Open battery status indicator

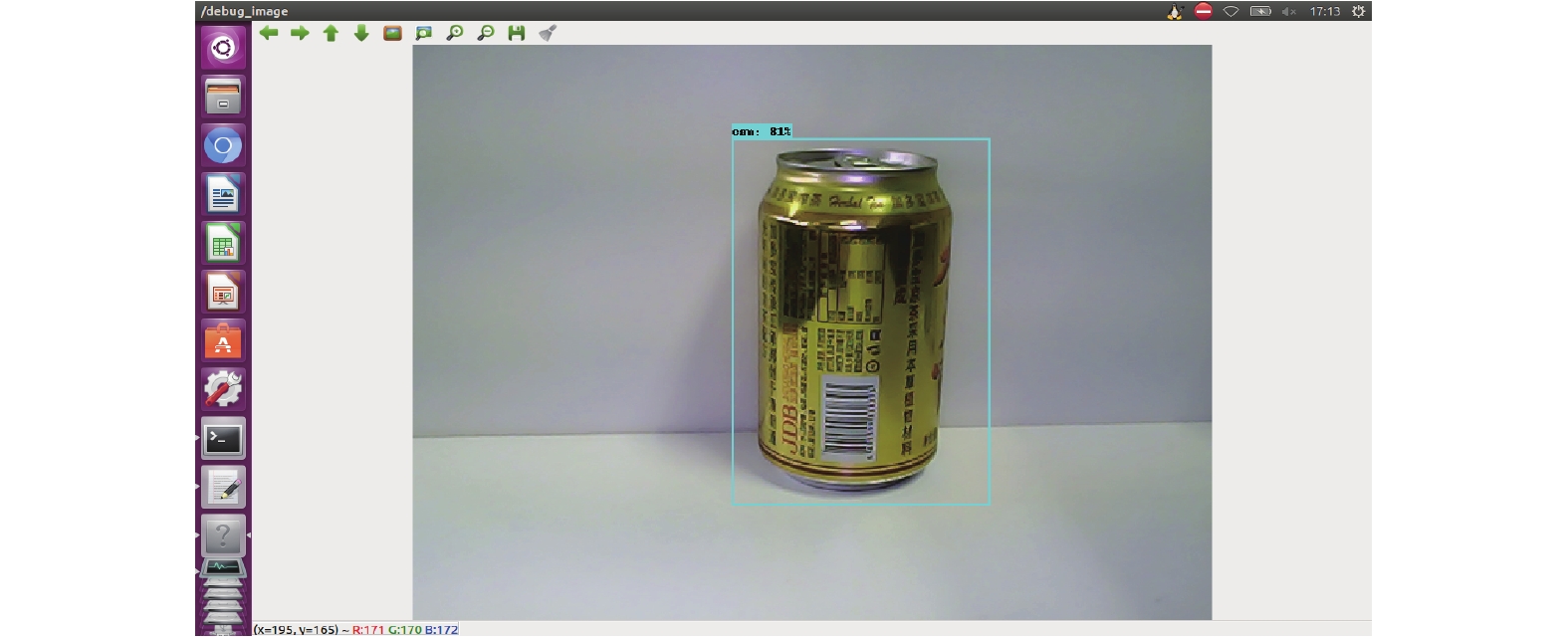[x=1260, y=11]
